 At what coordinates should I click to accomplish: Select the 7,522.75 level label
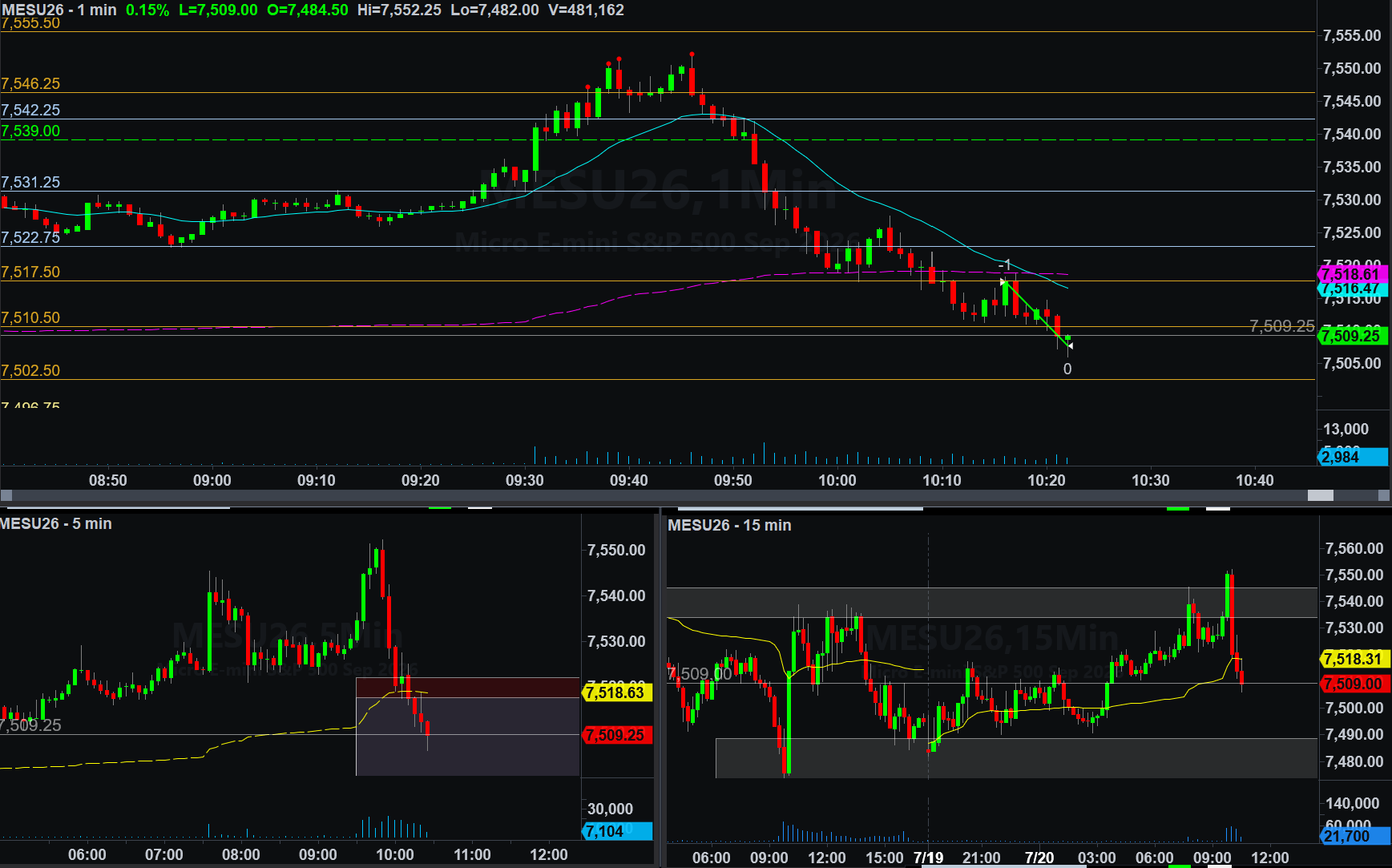point(30,237)
